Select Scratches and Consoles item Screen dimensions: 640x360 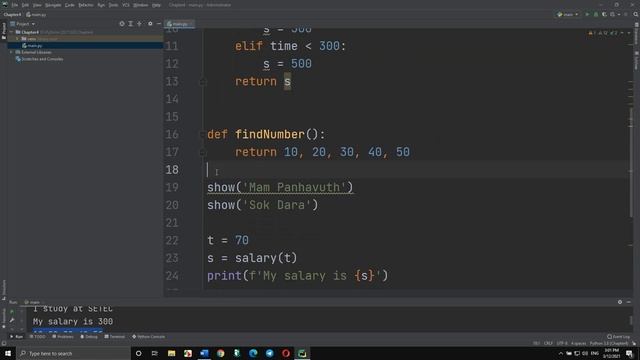(x=40, y=59)
